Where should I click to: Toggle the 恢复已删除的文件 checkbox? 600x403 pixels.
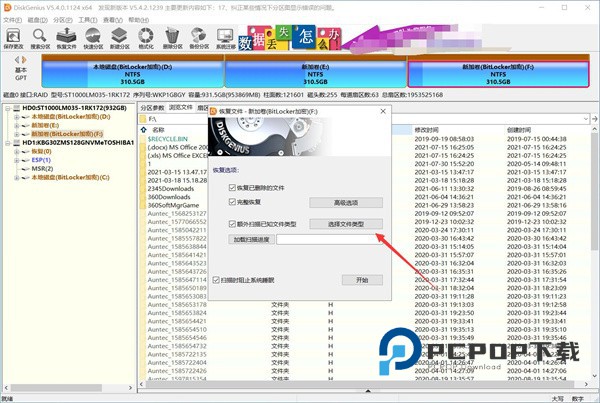(231, 188)
